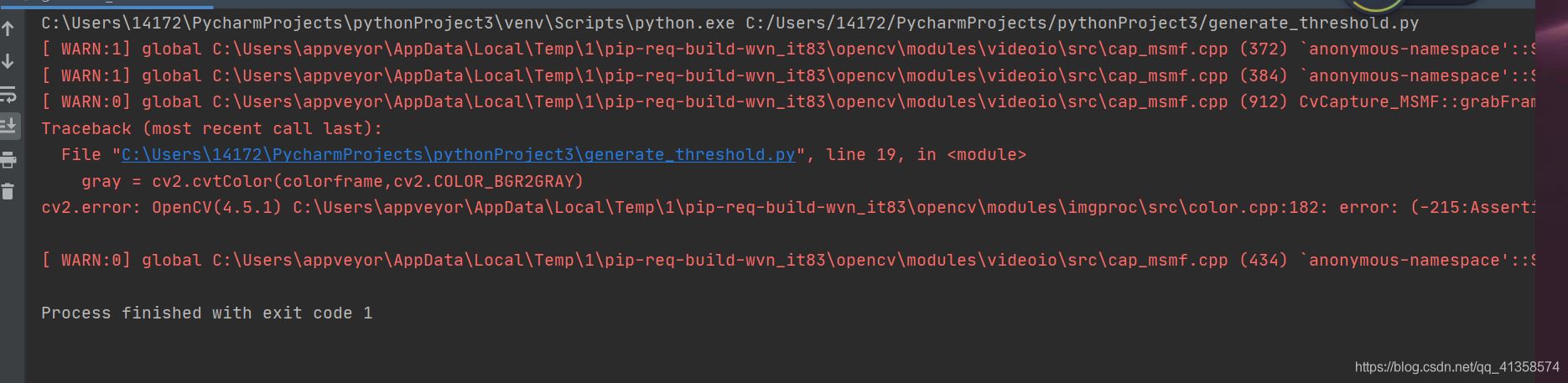1568x383 pixels.
Task: Click the gray = cv2.cvtColor code line
Action: click(332, 181)
